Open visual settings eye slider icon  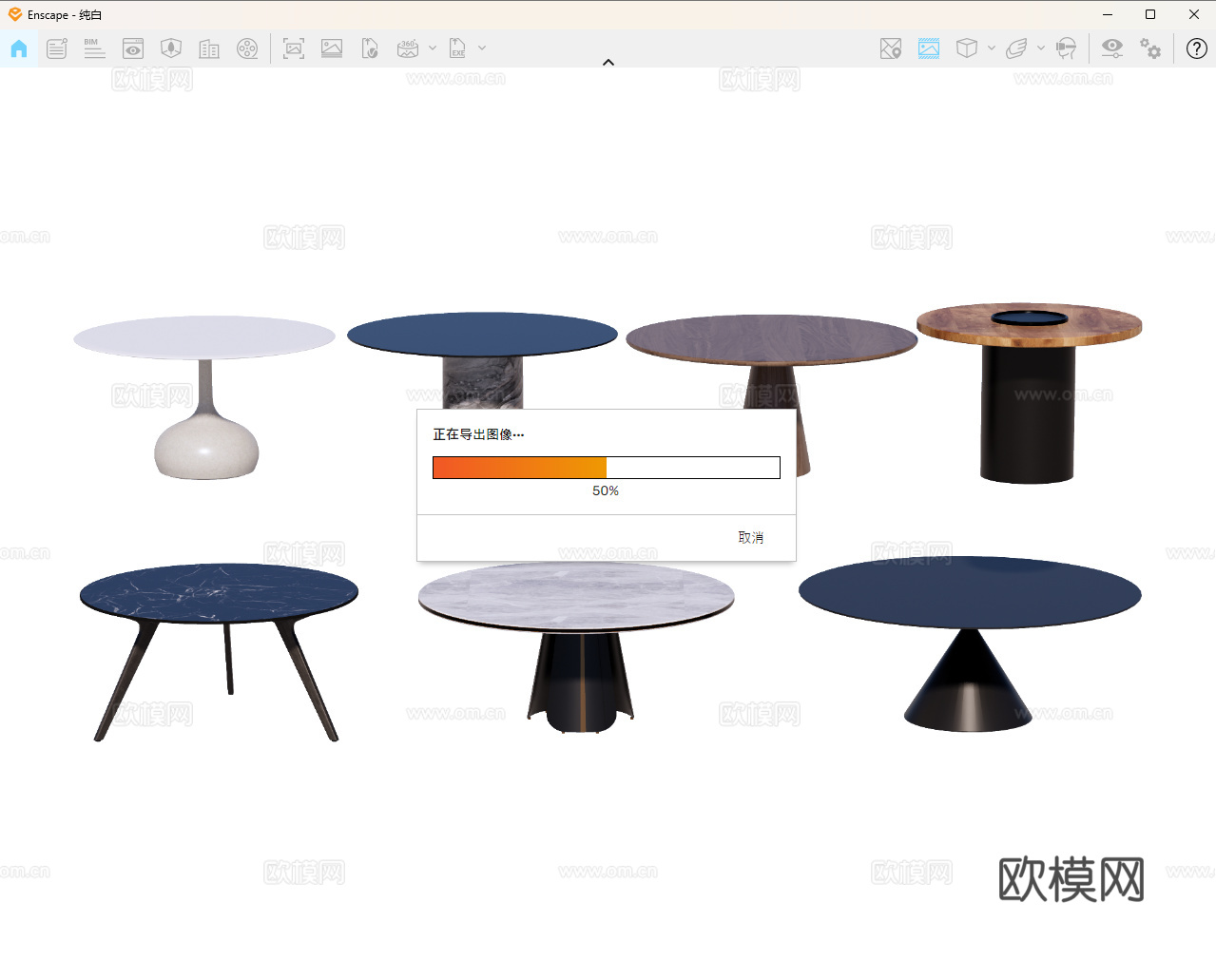pyautogui.click(x=1112, y=48)
